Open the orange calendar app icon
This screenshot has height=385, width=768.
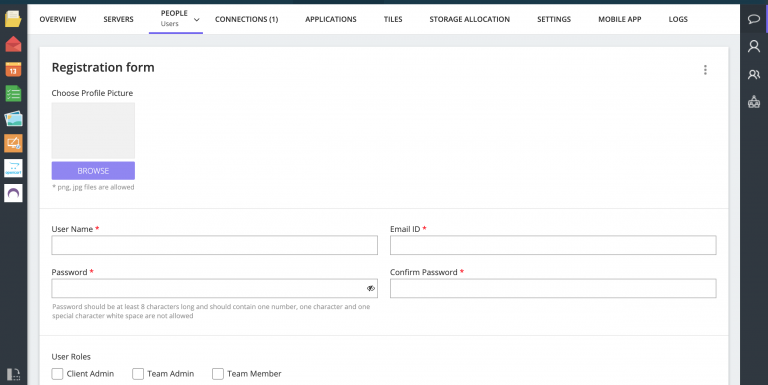[13, 69]
